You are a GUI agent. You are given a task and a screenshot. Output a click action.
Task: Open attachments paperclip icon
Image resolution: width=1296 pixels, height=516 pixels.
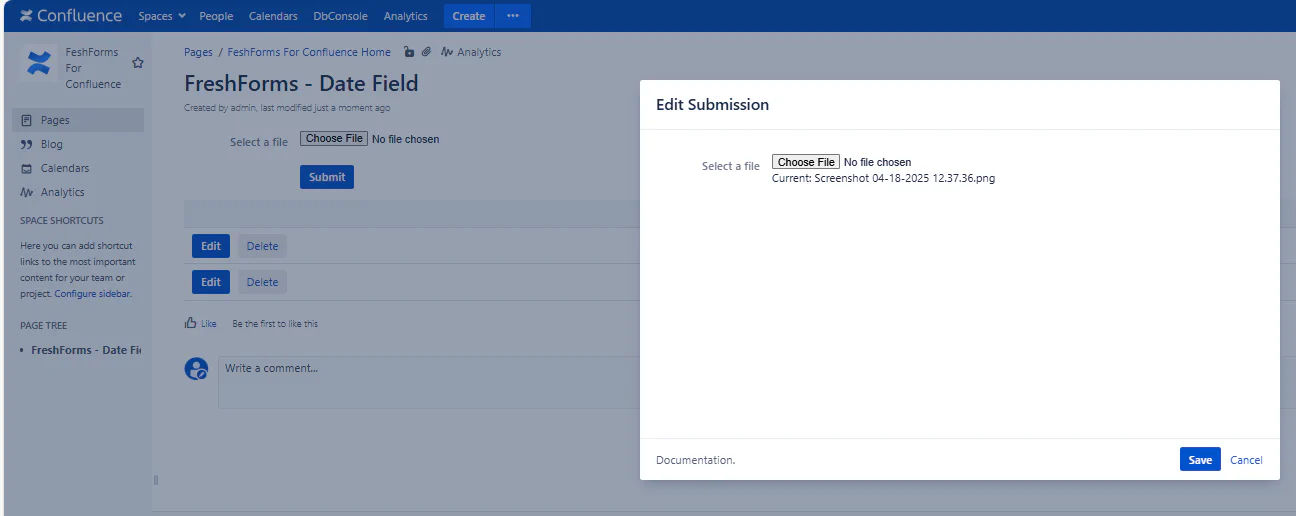coord(426,52)
